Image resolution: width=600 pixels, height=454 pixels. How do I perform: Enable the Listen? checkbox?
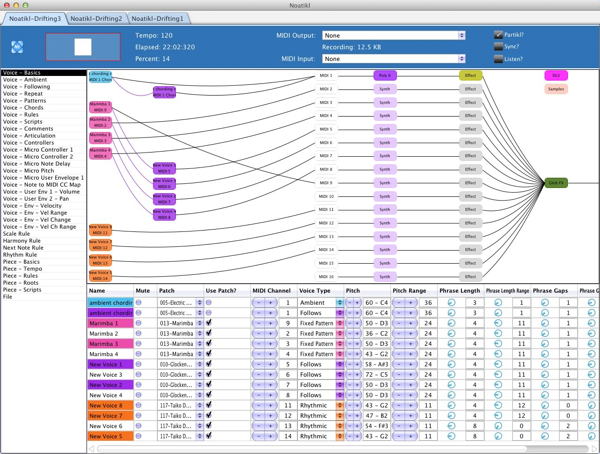pyautogui.click(x=498, y=59)
